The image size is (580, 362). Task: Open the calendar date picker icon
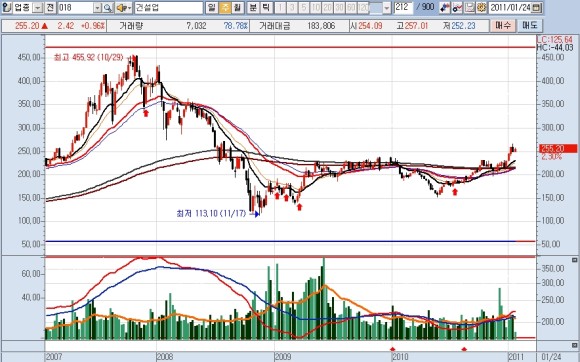click(x=537, y=7)
